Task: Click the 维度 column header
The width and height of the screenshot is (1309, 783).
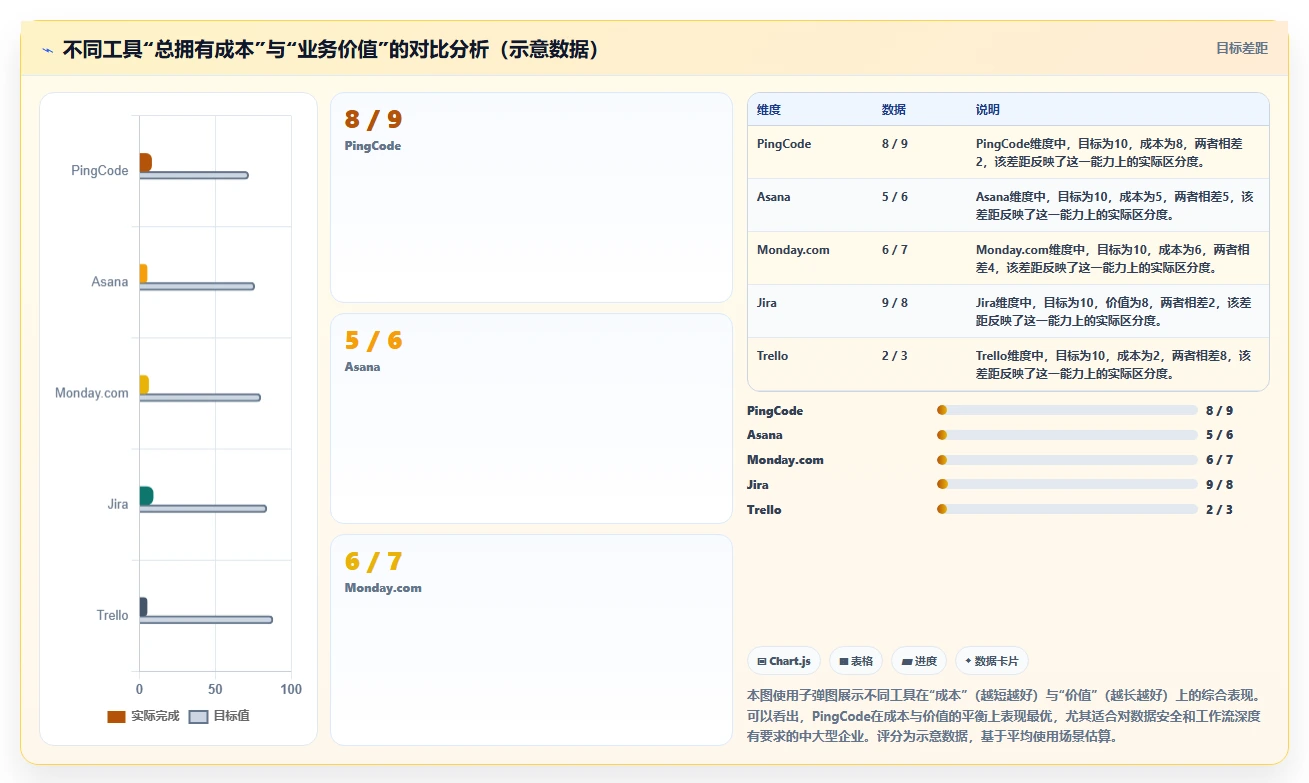Action: pos(769,109)
